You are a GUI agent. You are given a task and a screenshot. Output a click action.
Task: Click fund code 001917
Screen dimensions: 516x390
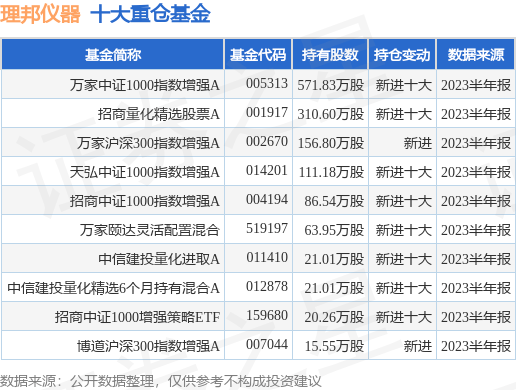click(x=267, y=112)
